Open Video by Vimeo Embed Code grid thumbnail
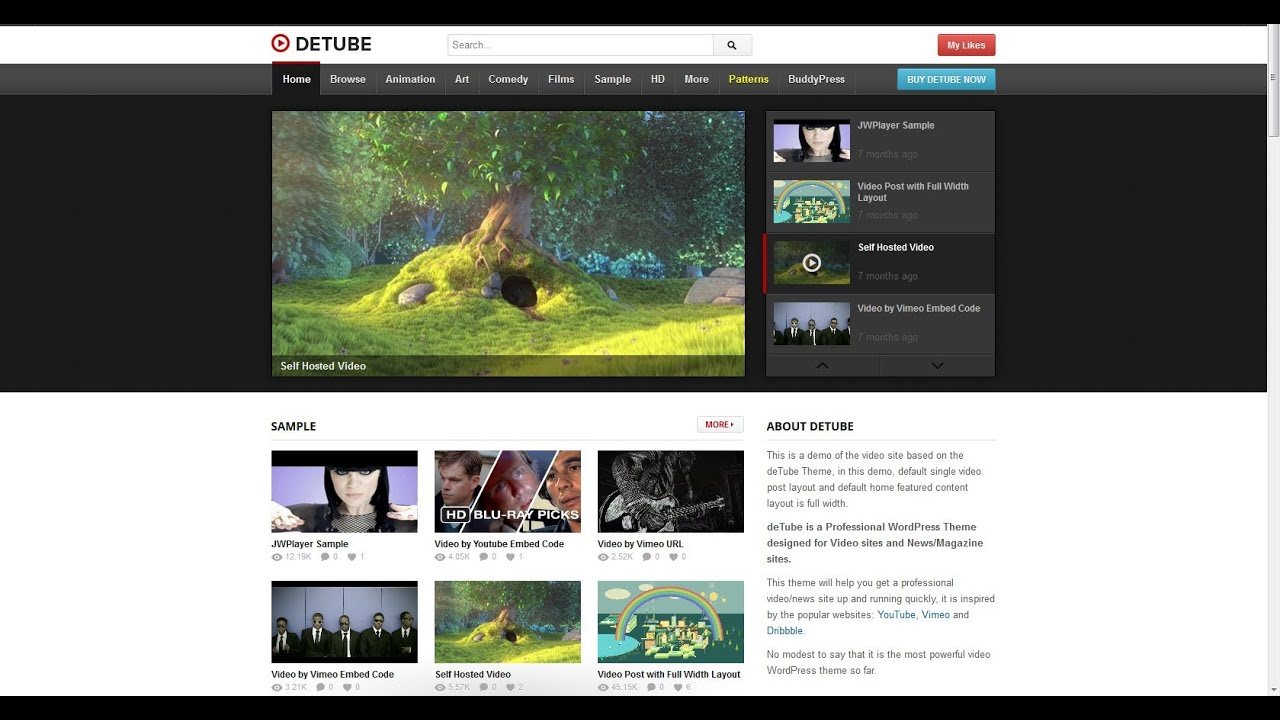Viewport: 1280px width, 720px height. tap(344, 622)
